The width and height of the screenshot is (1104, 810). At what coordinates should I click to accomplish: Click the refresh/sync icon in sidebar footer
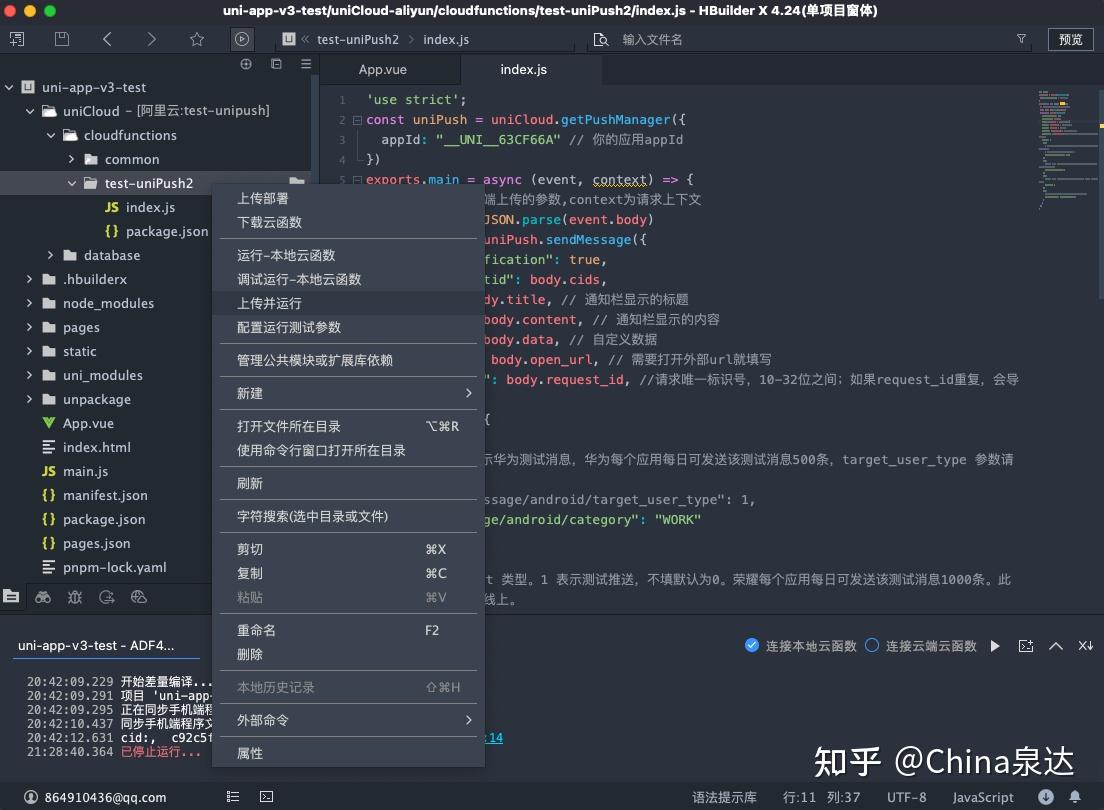(106, 597)
